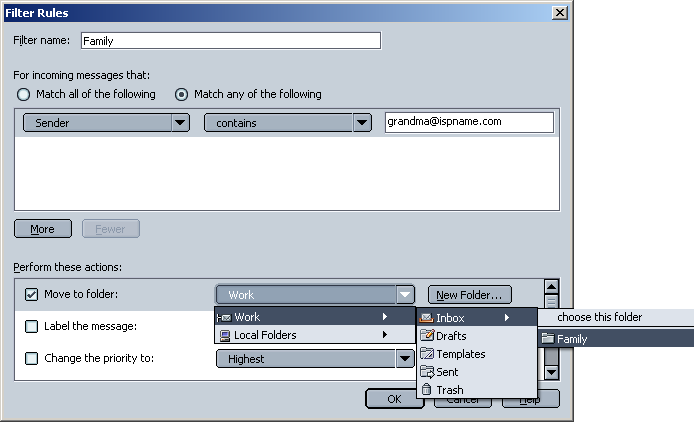Open the Sender criteria dropdown
This screenshot has height=422, width=694.
(x=106, y=122)
